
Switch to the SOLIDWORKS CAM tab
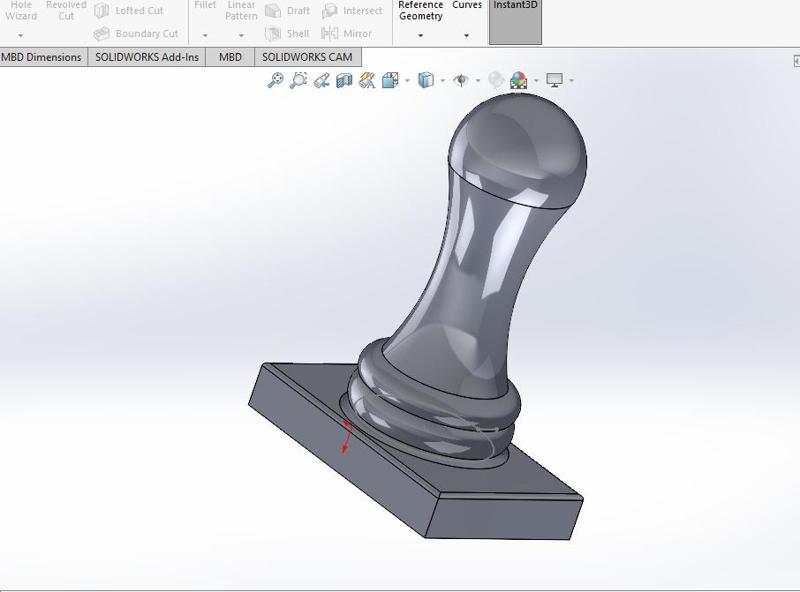point(307,57)
